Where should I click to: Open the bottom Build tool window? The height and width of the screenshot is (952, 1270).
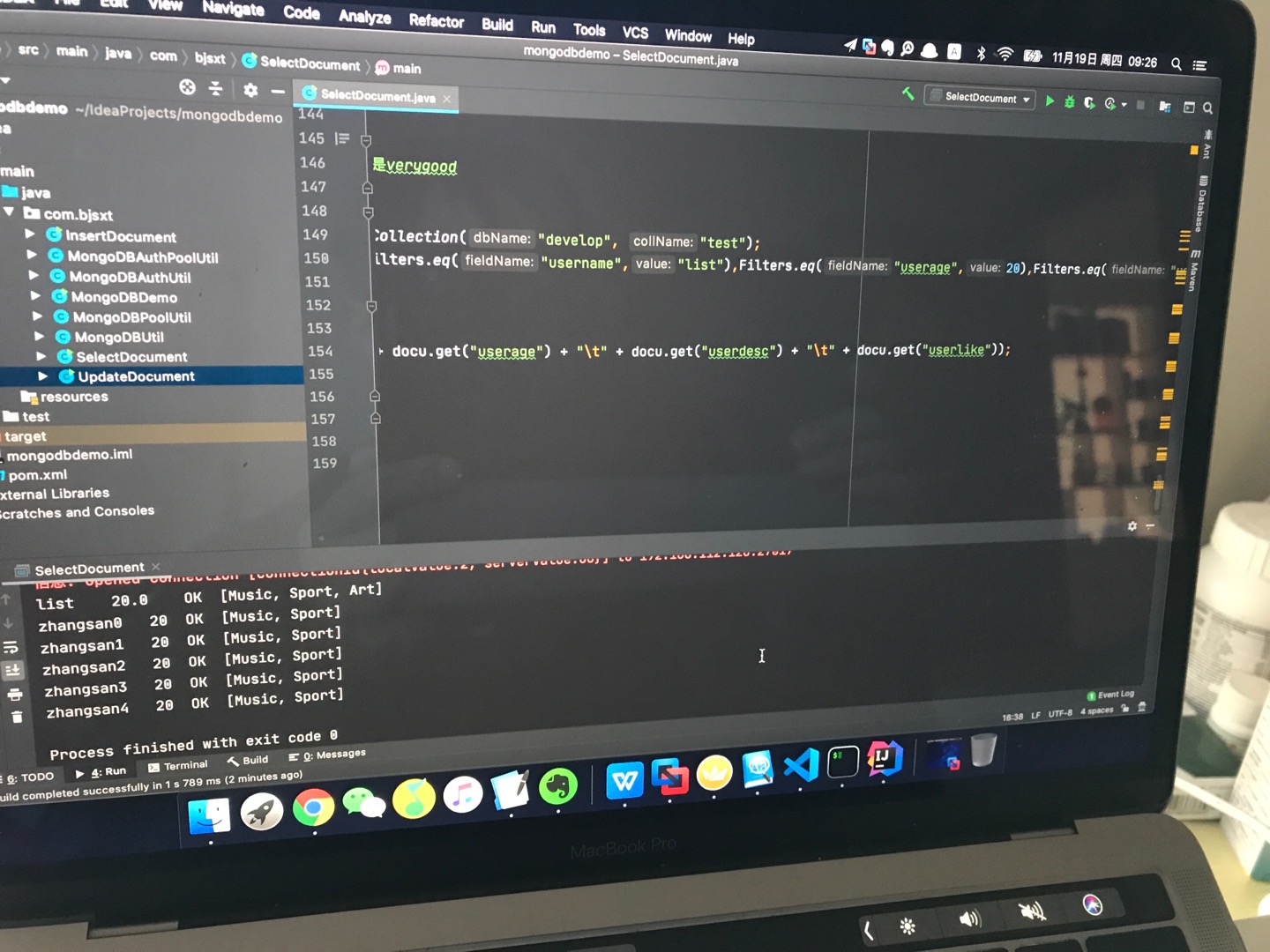248,761
